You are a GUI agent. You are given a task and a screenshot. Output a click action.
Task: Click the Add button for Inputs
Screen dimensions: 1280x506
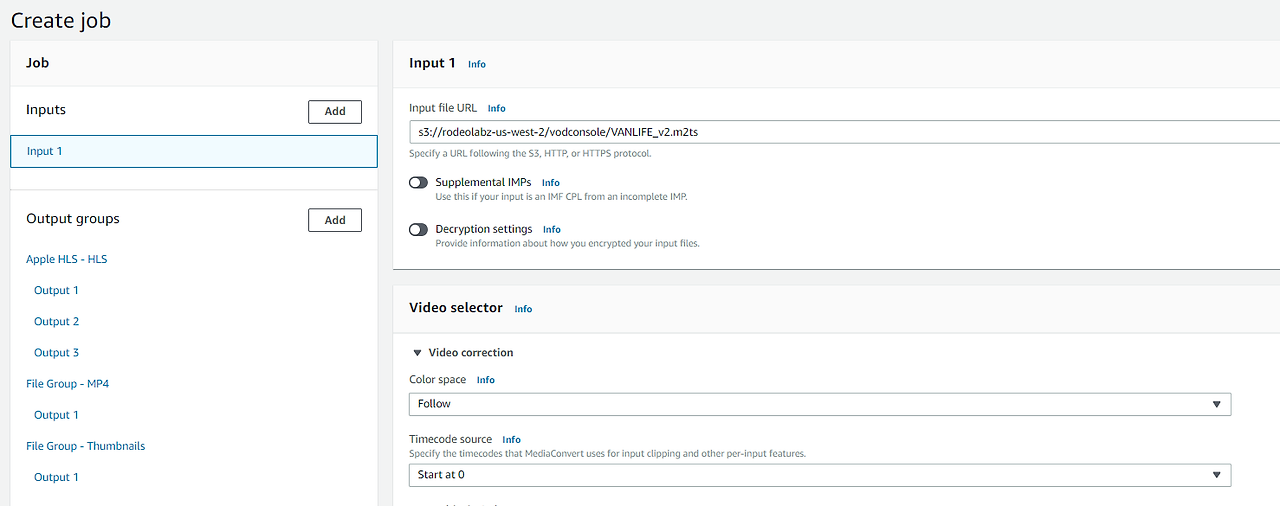coord(335,111)
